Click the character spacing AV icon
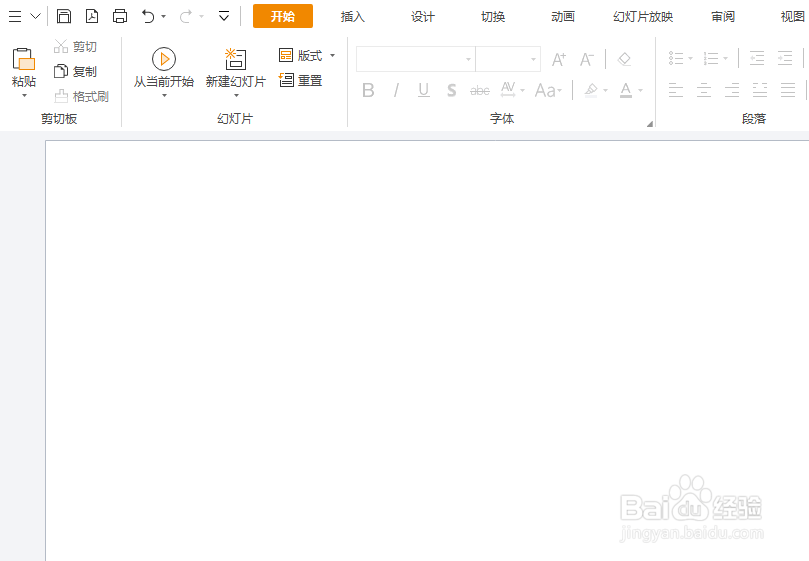Image resolution: width=809 pixels, height=561 pixels. pos(508,90)
